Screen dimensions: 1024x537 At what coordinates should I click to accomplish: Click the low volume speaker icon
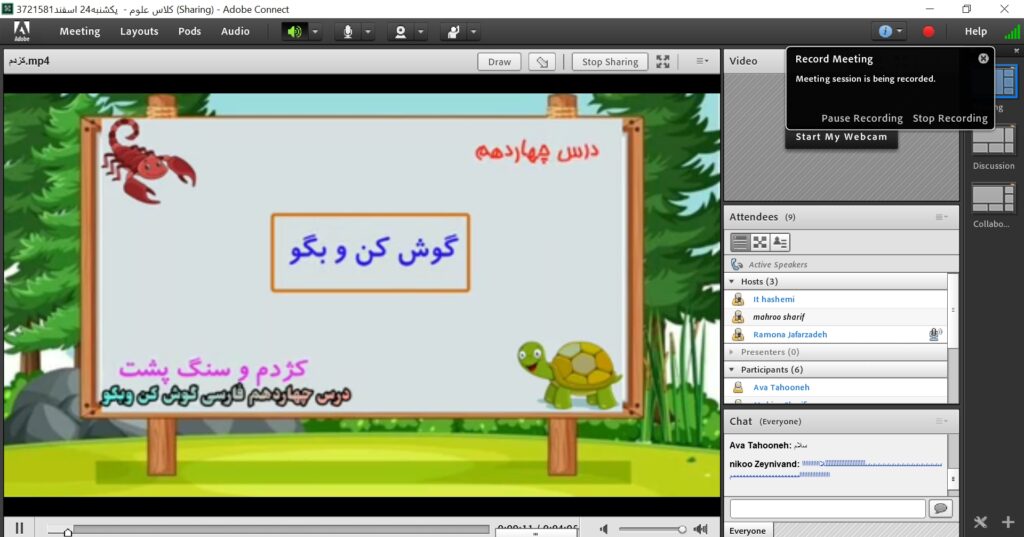(604, 529)
